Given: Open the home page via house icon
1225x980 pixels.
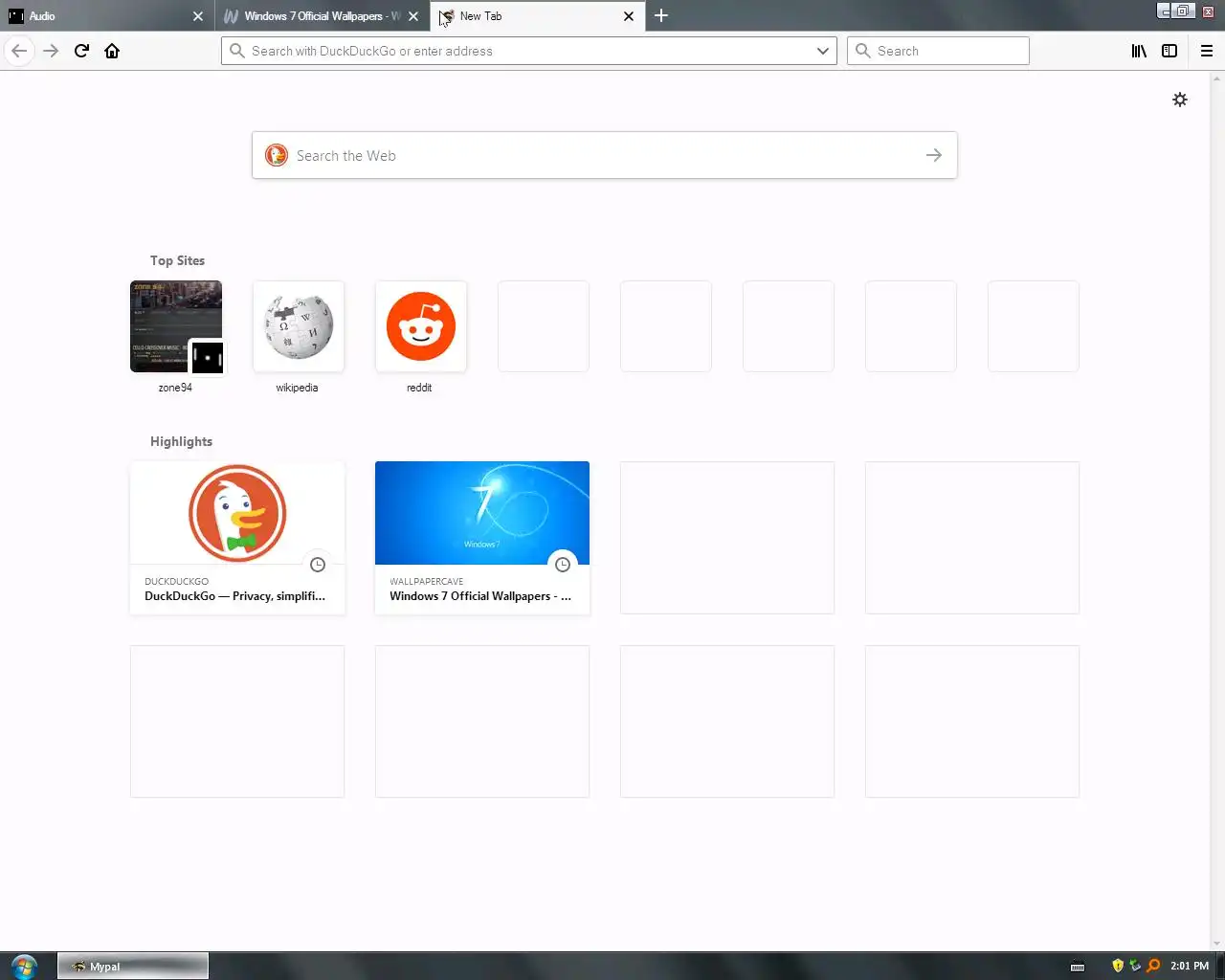Looking at the screenshot, I should coord(112,51).
